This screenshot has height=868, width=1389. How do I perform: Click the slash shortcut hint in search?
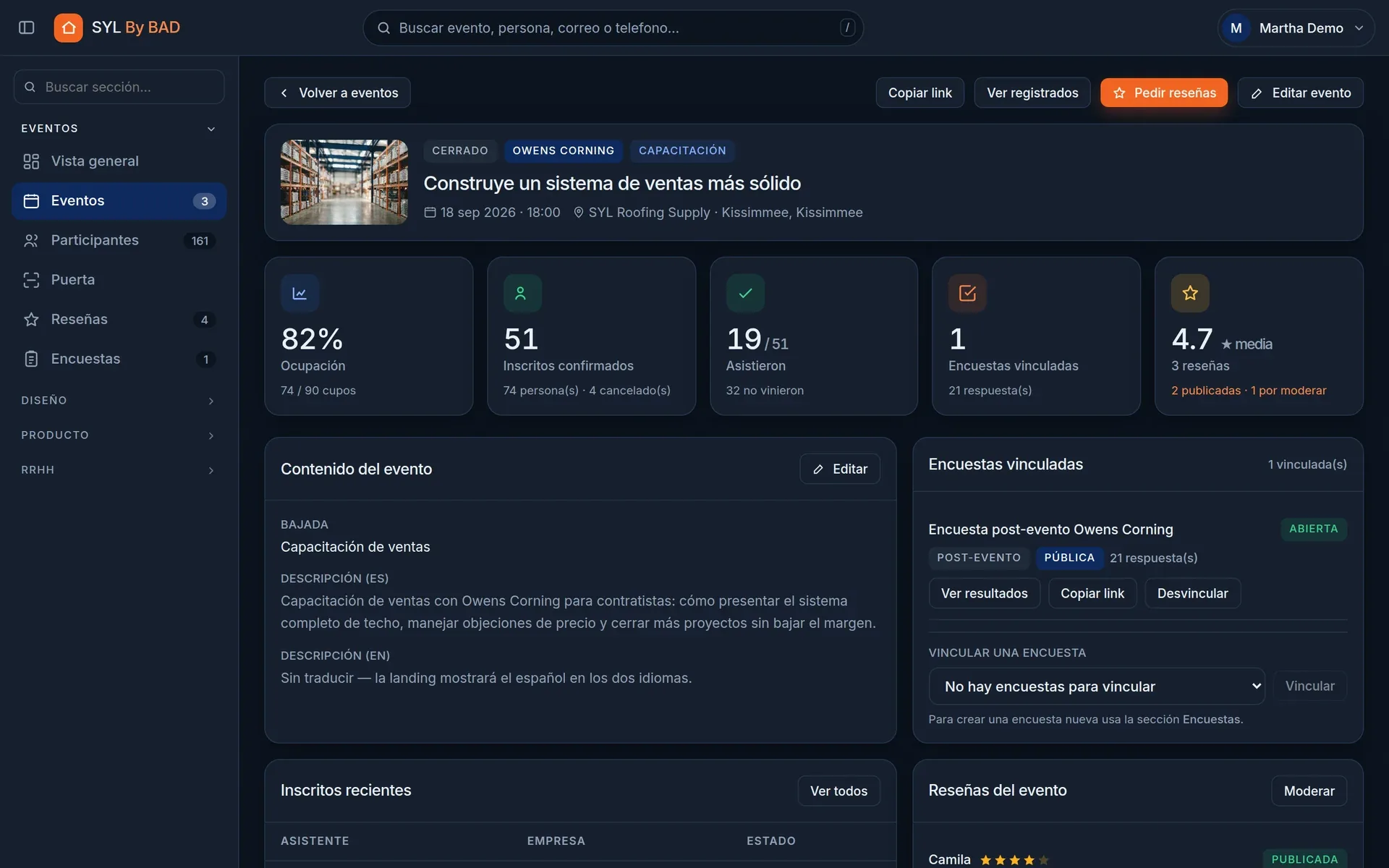click(x=847, y=27)
